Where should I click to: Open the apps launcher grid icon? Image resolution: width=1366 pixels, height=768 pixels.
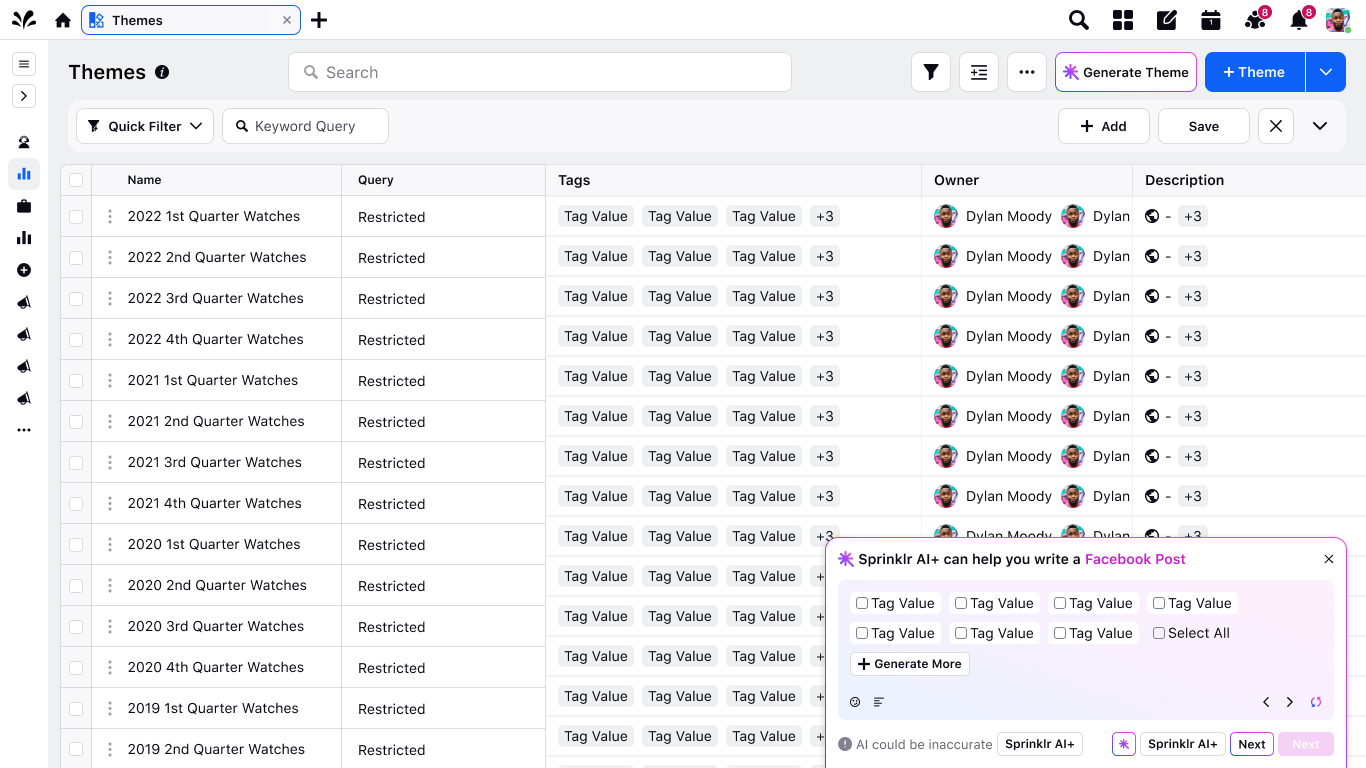coord(1122,20)
